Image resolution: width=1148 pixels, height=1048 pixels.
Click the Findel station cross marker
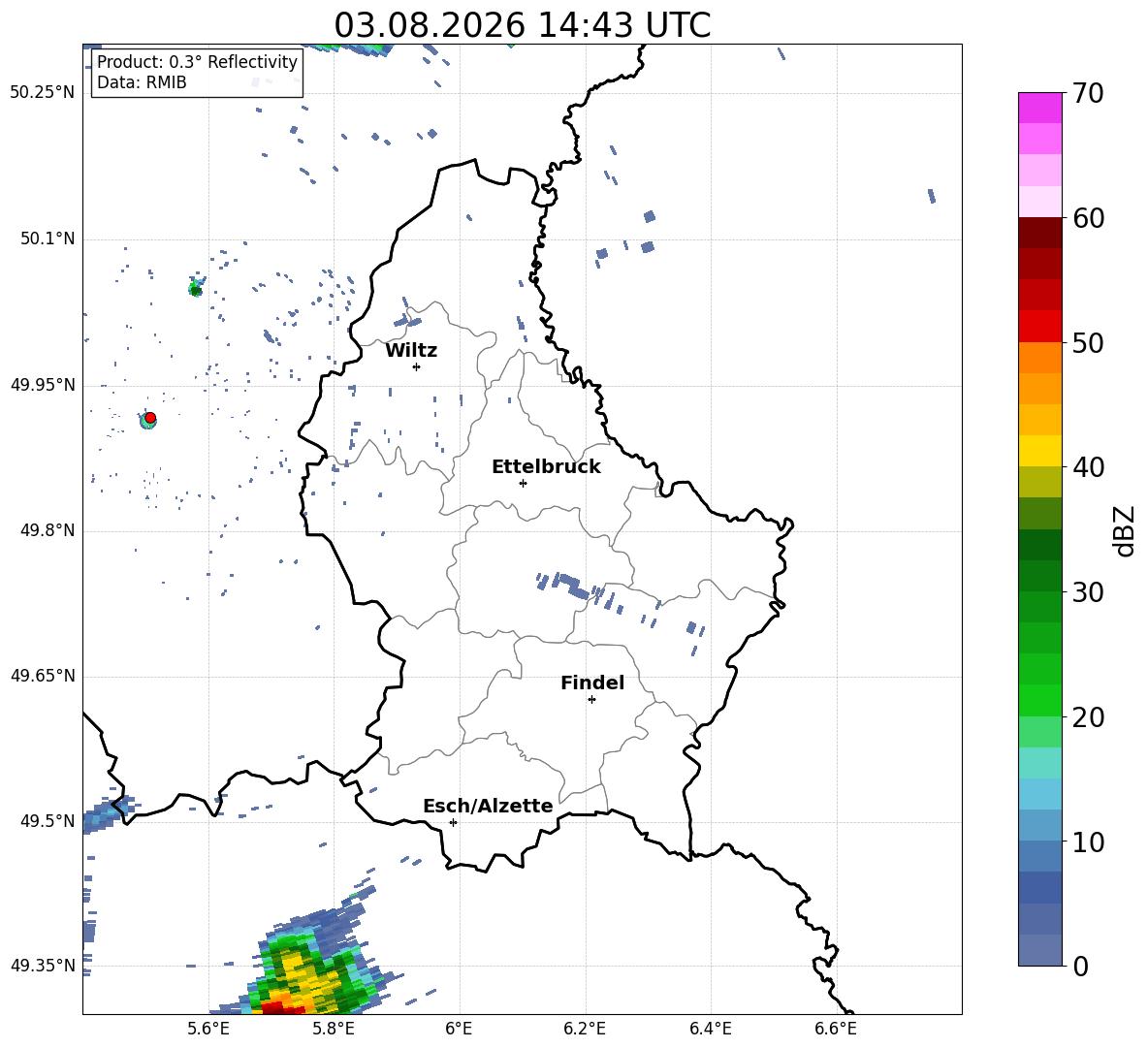pos(591,700)
